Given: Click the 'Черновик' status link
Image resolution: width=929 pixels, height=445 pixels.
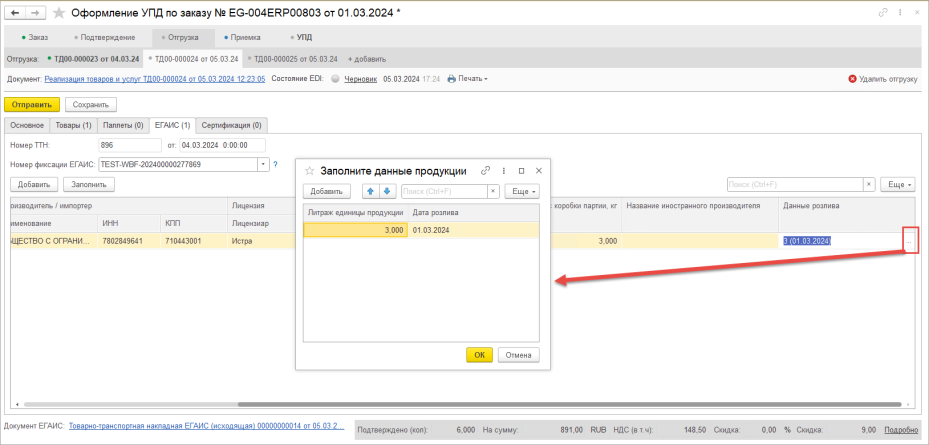Looking at the screenshot, I should click(x=360, y=79).
